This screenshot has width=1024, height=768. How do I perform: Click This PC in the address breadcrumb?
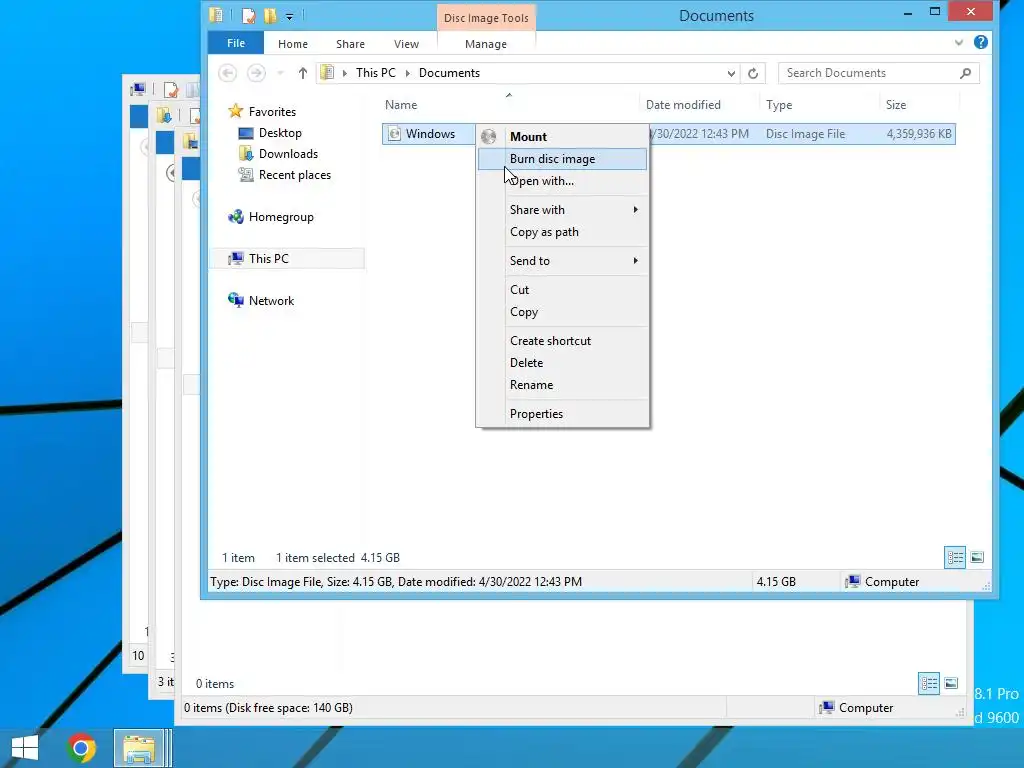click(x=376, y=73)
